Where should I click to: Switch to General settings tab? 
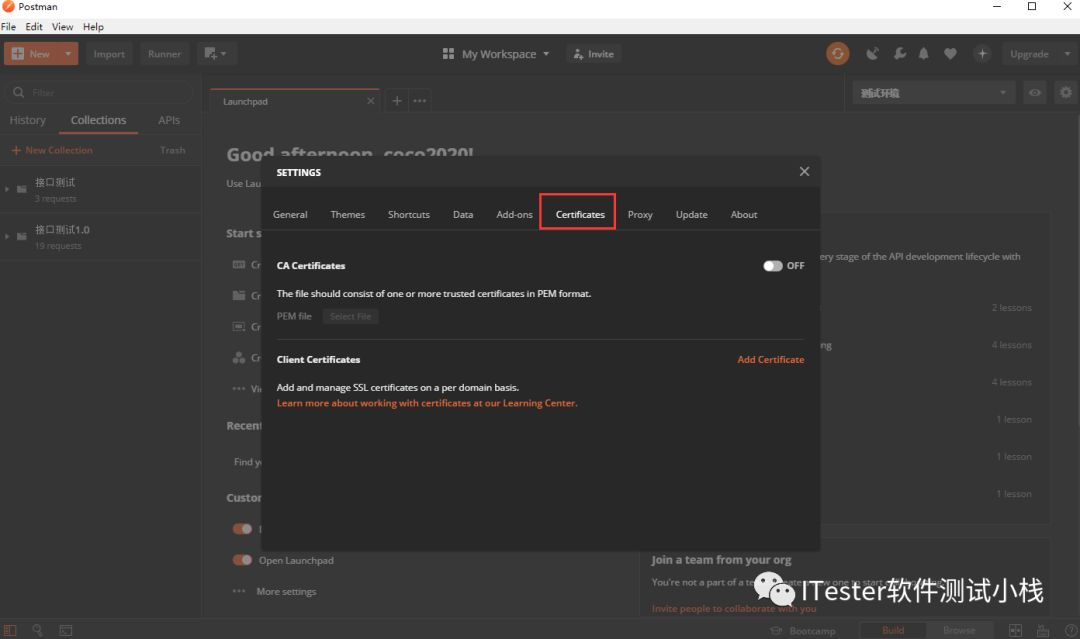290,215
